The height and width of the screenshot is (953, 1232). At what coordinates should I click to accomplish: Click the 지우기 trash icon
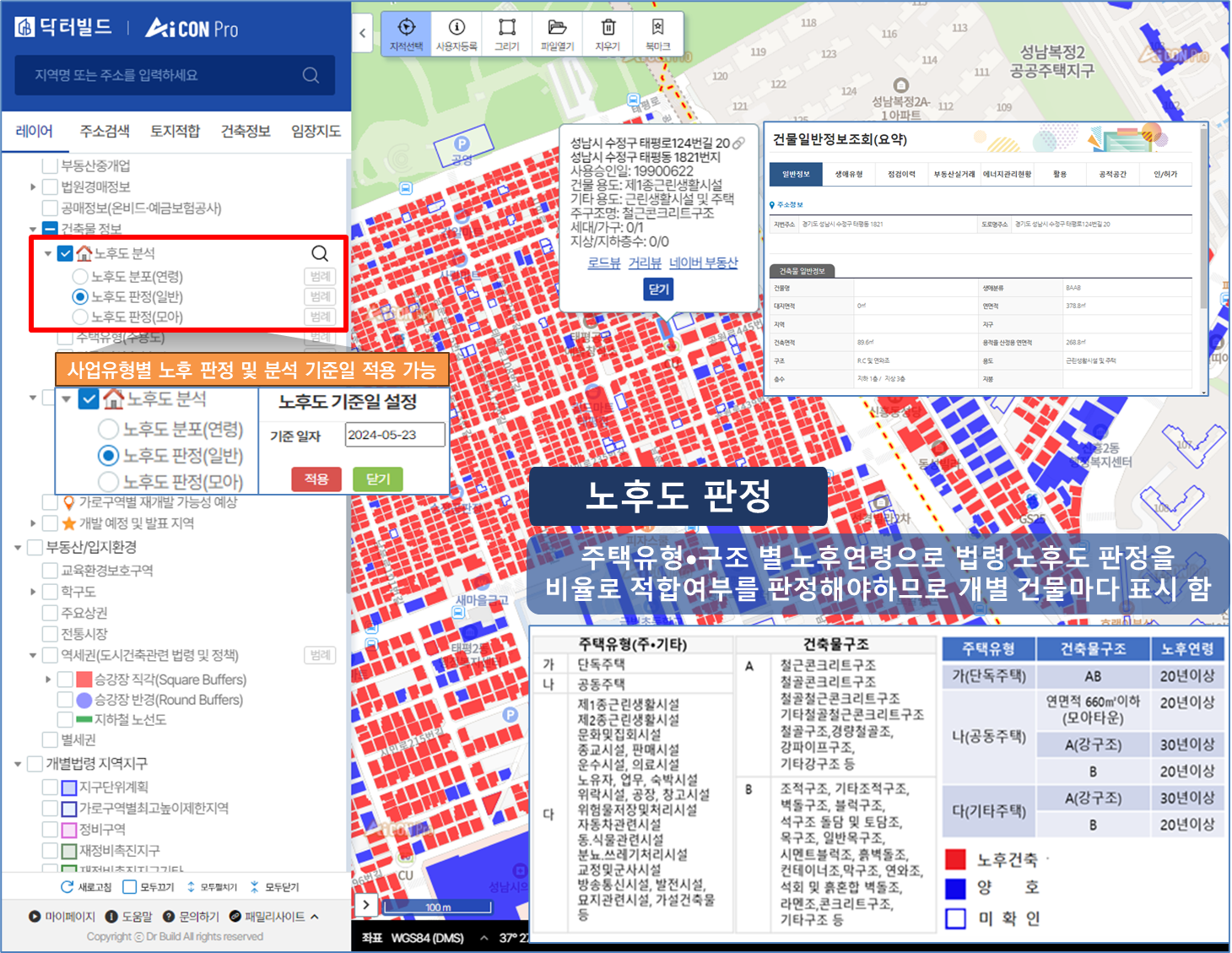click(x=608, y=28)
